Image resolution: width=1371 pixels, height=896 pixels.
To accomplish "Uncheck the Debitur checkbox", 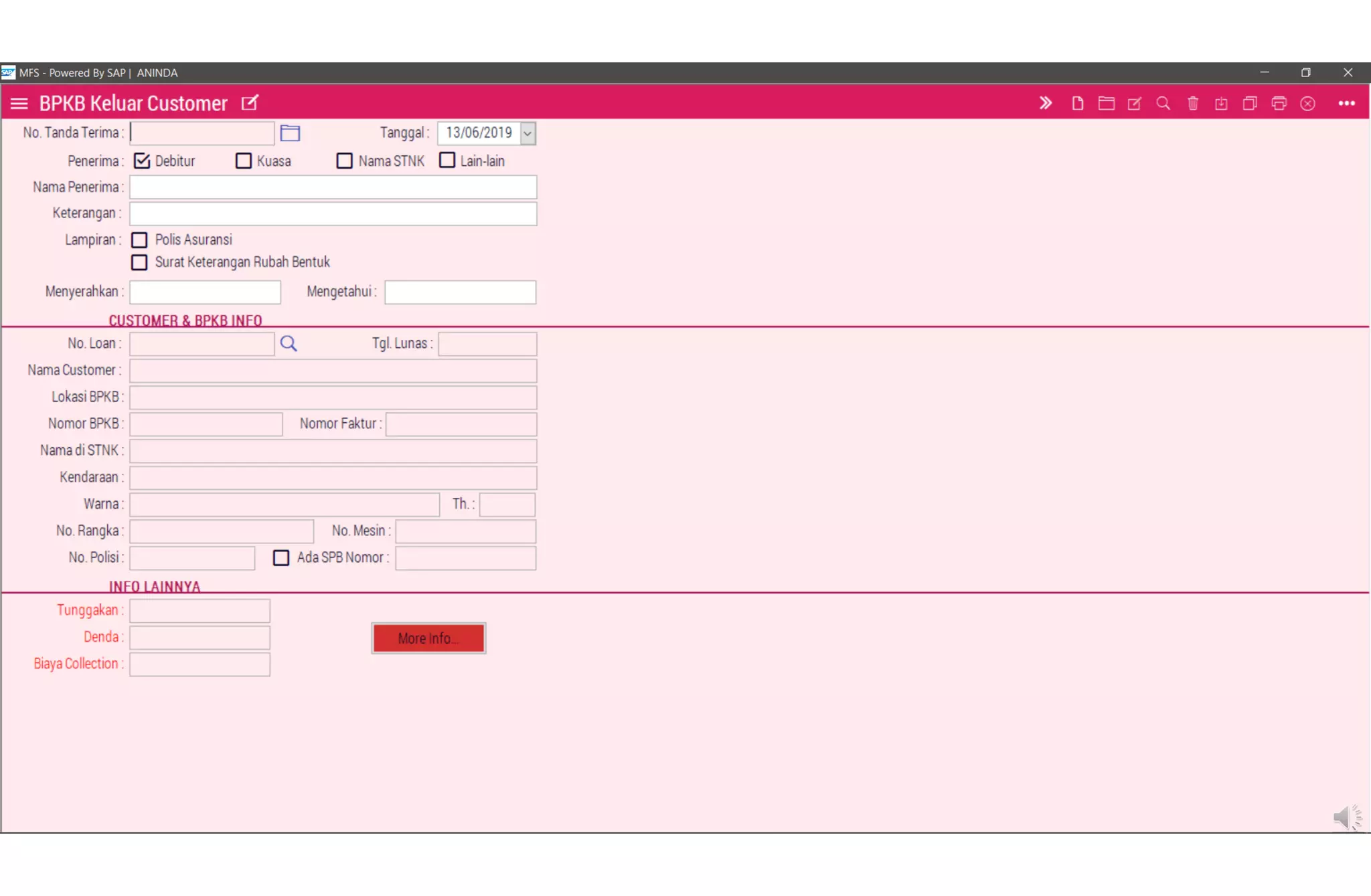I will (141, 161).
